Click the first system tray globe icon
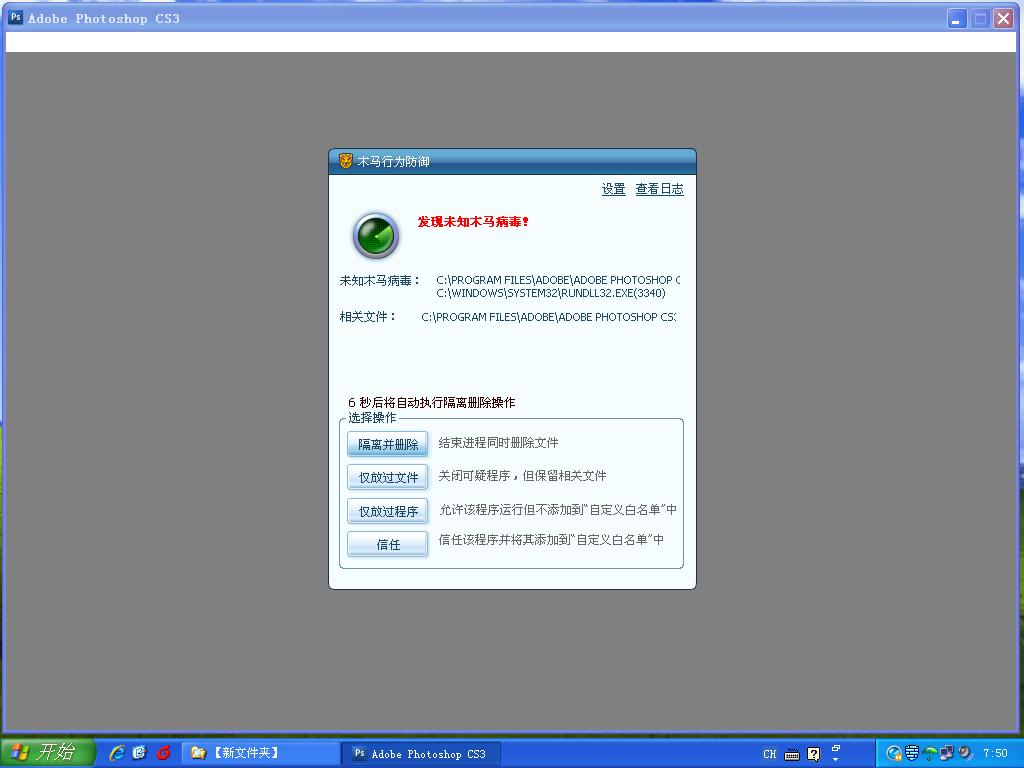The height and width of the screenshot is (768, 1024). click(x=893, y=754)
